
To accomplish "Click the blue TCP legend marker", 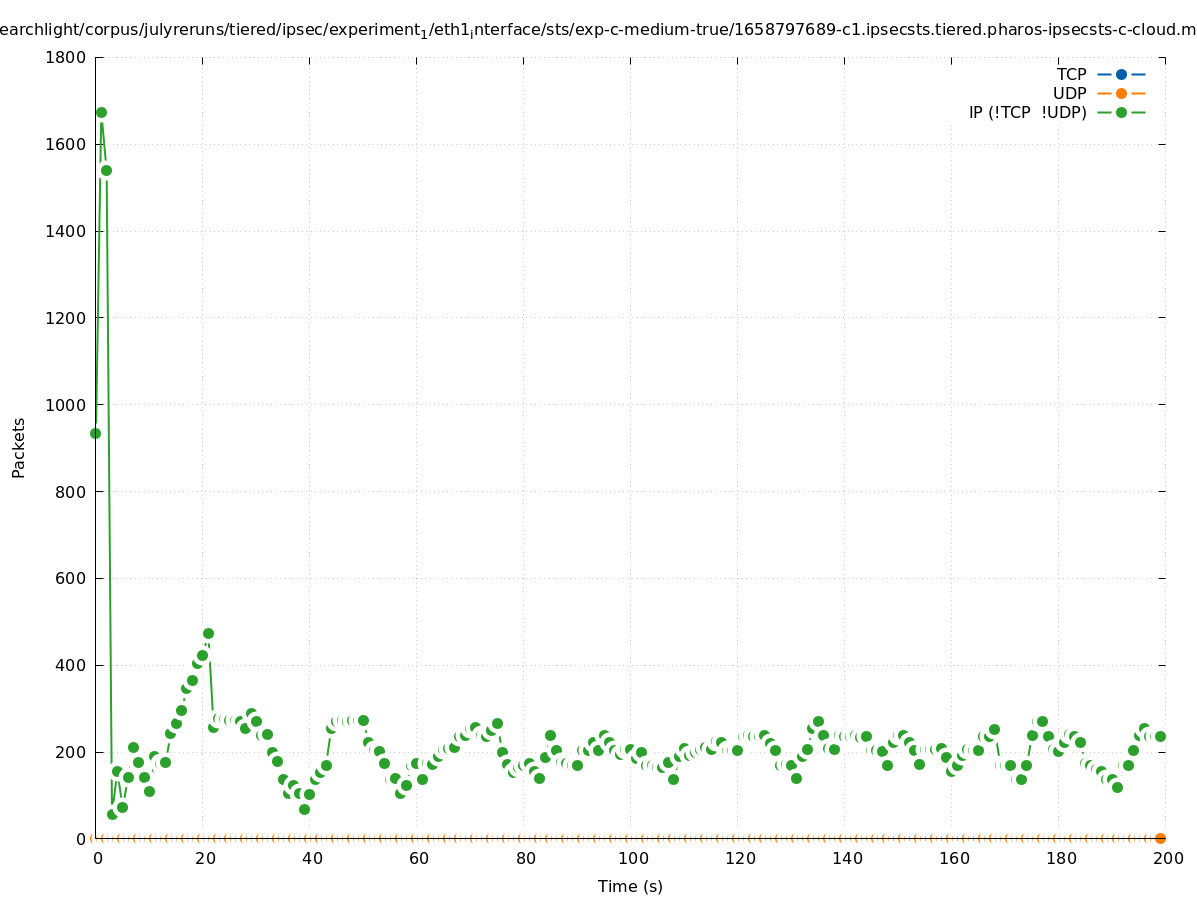I will (1121, 74).
